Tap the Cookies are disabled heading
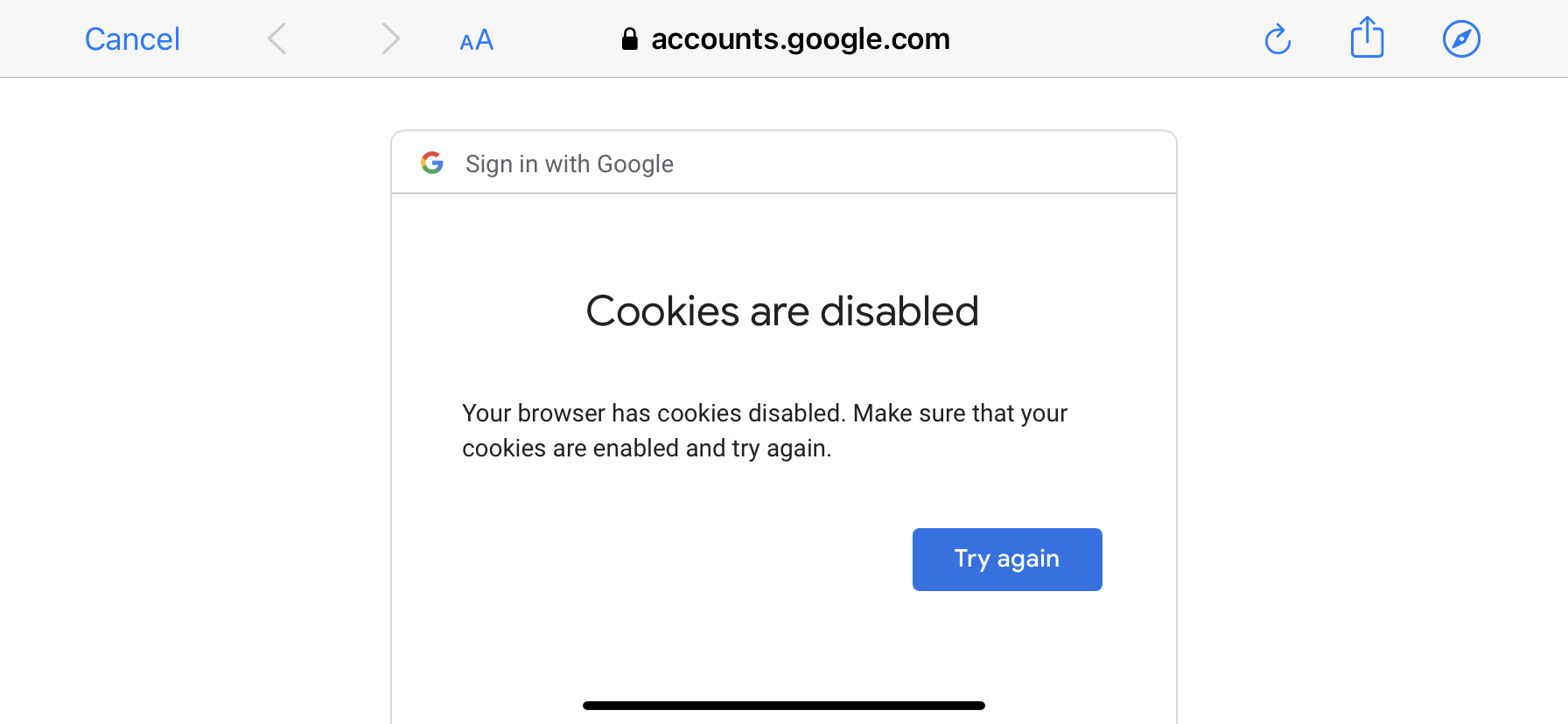 tap(783, 310)
